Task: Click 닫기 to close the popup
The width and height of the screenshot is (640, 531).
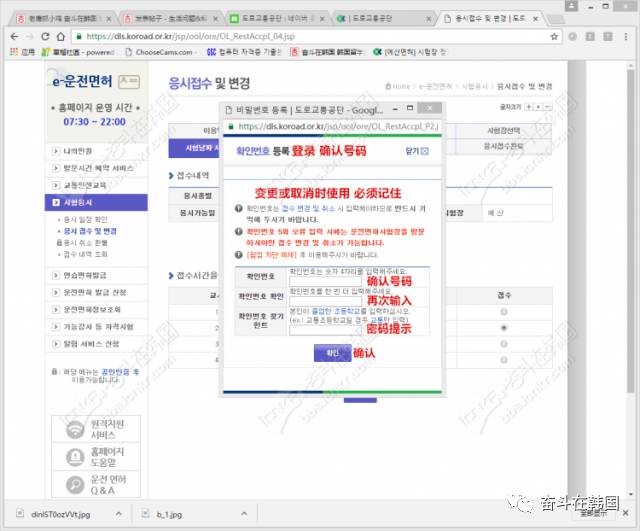Action: click(x=417, y=151)
